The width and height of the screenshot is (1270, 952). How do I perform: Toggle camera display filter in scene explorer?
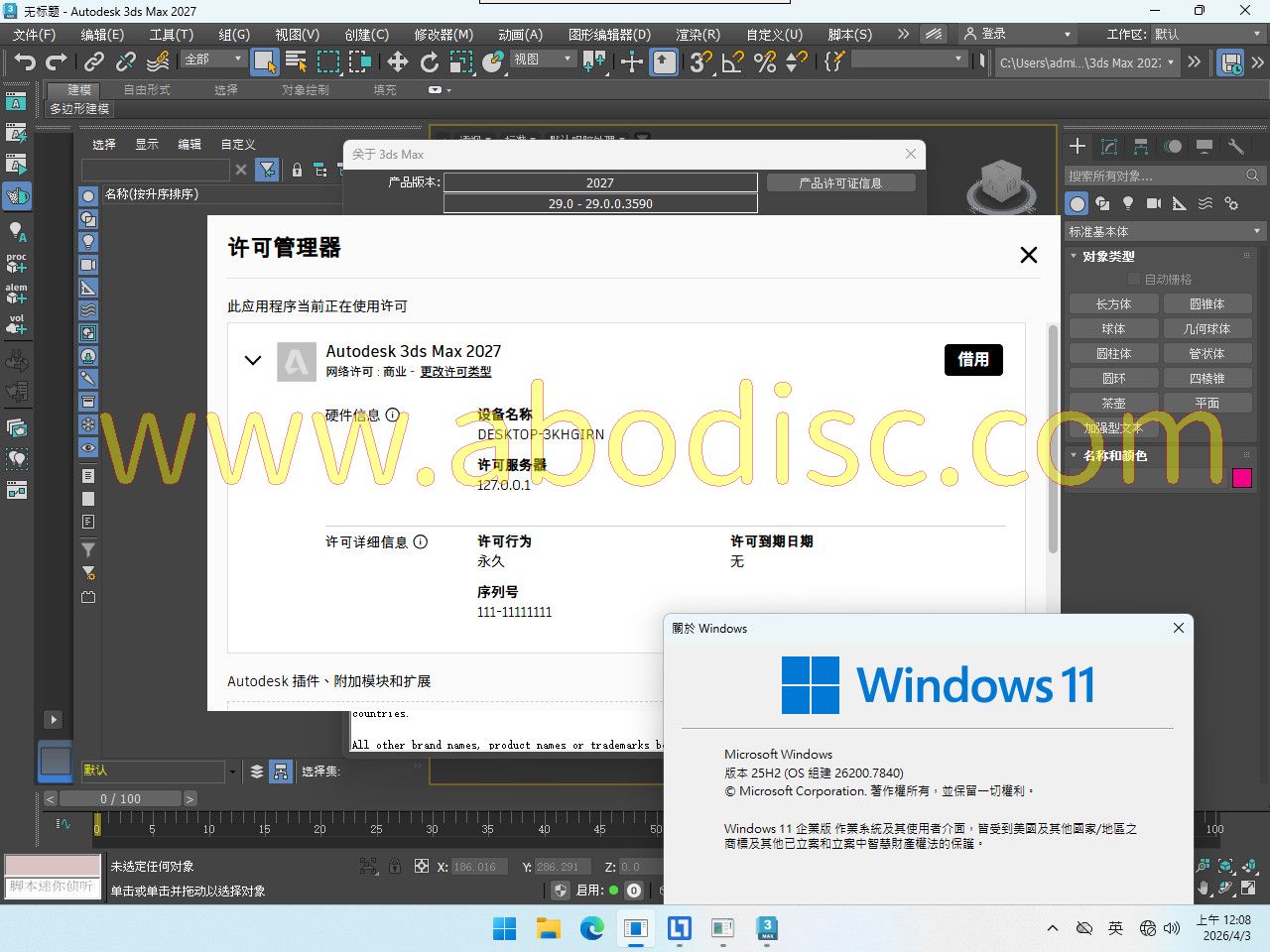pyautogui.click(x=88, y=265)
